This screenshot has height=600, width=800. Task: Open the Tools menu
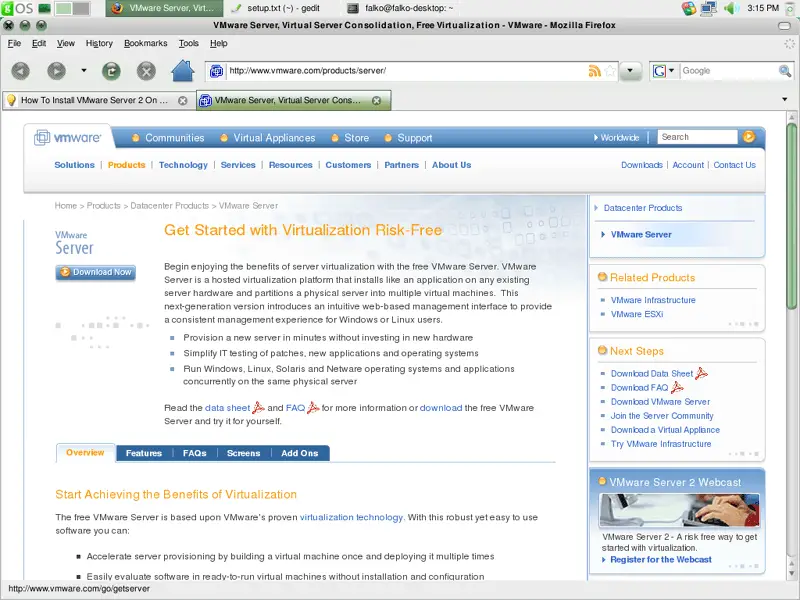188,43
